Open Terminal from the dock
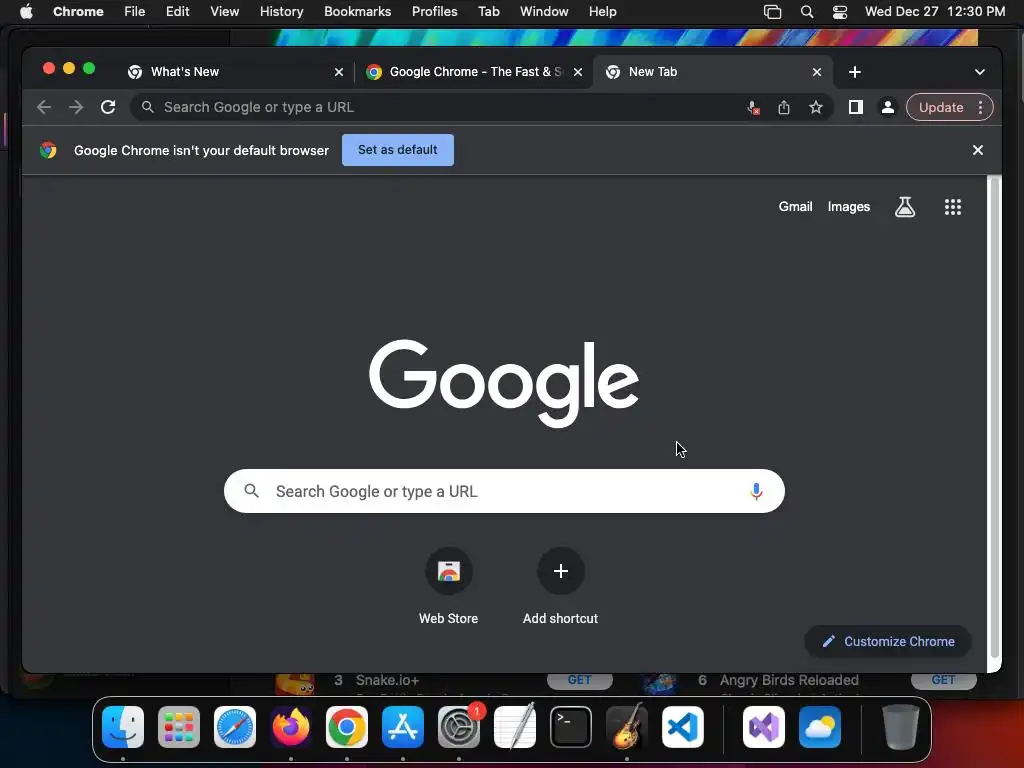Viewport: 1024px width, 768px height. point(571,727)
